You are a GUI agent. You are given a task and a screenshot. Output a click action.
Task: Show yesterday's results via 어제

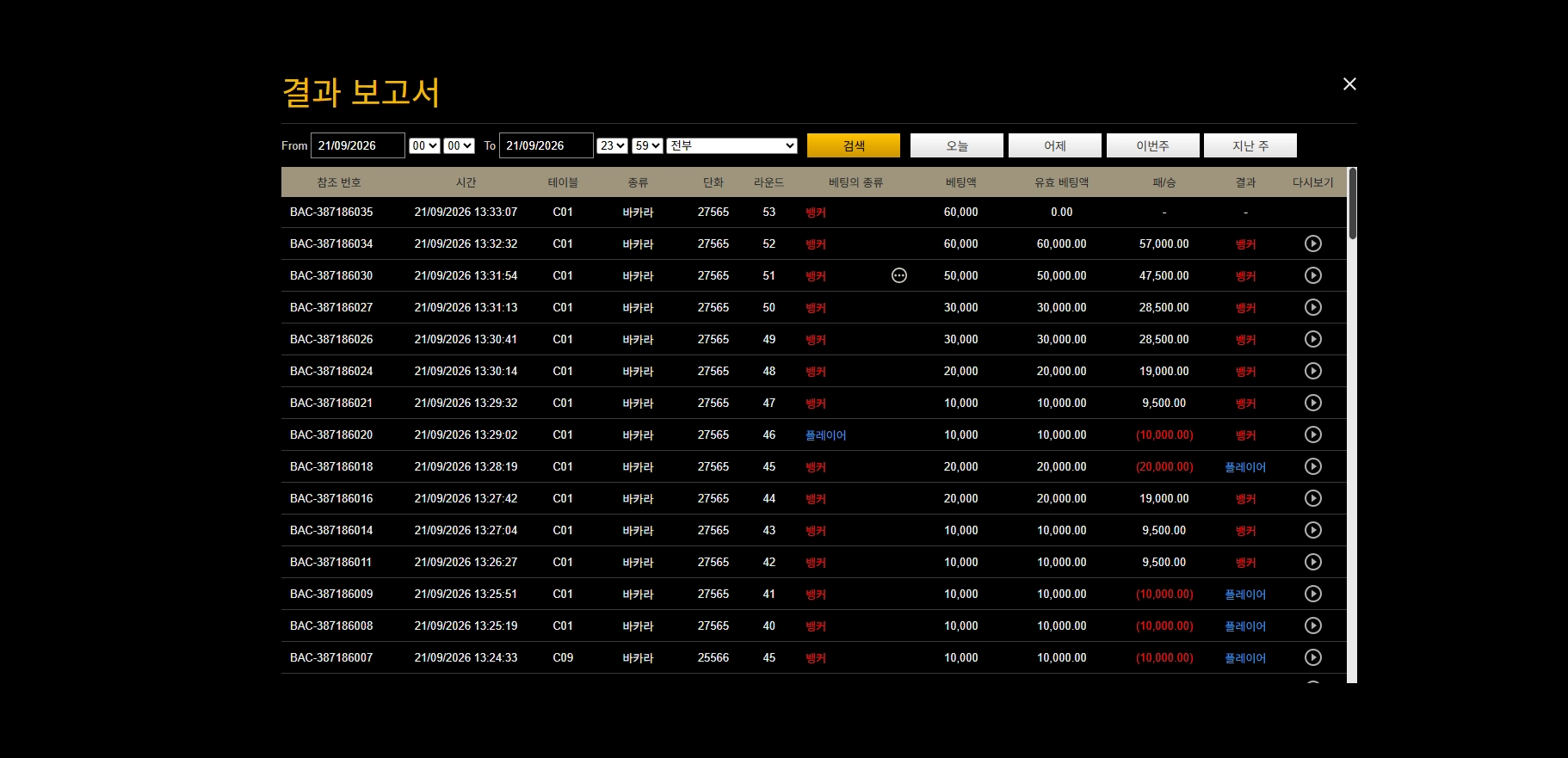[1055, 145]
